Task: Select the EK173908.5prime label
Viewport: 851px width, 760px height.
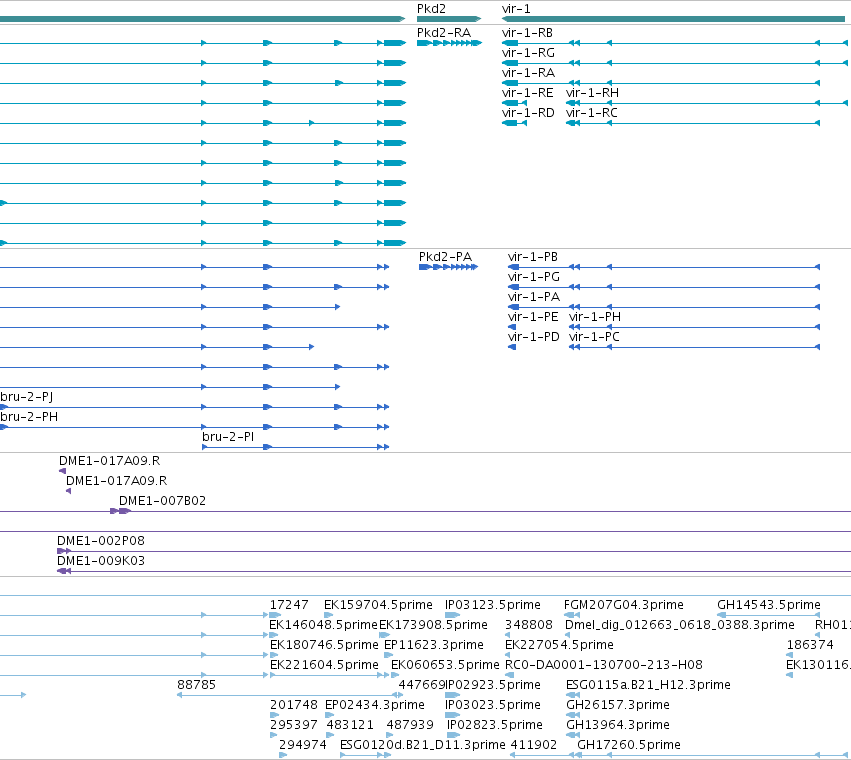Action: pyautogui.click(x=433, y=625)
